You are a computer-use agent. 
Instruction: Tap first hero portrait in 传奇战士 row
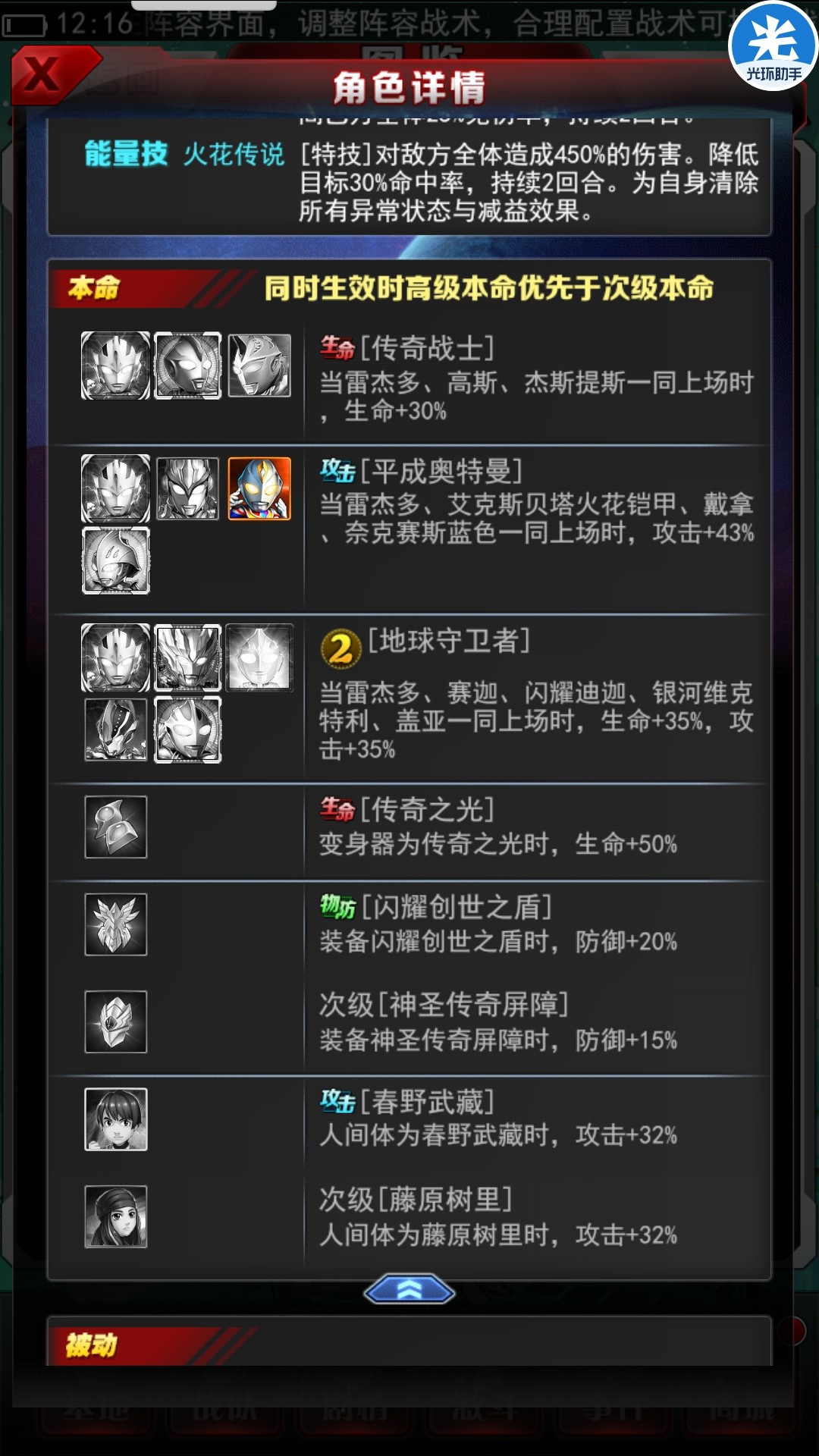click(115, 366)
